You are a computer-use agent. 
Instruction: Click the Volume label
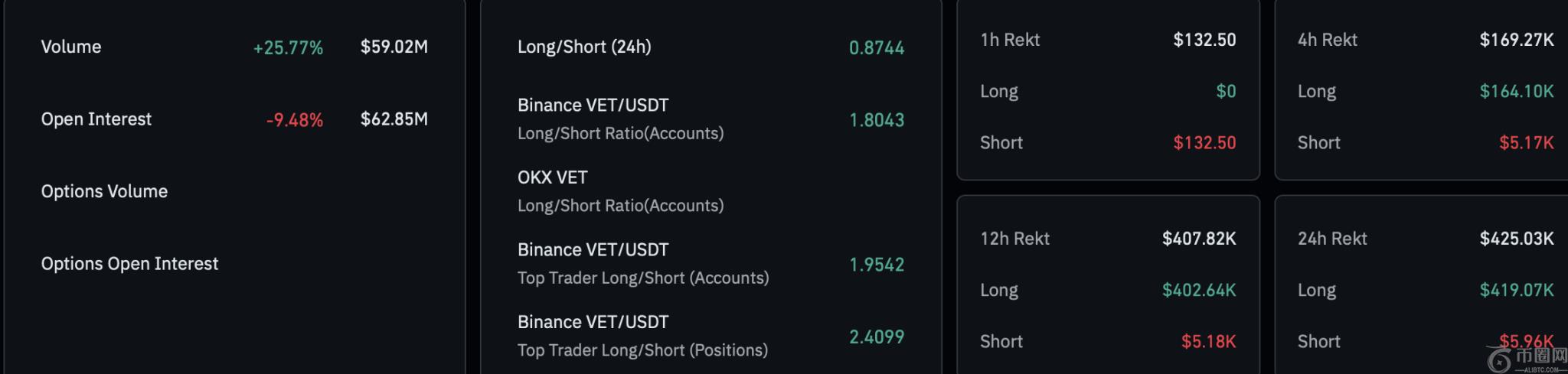click(71, 47)
